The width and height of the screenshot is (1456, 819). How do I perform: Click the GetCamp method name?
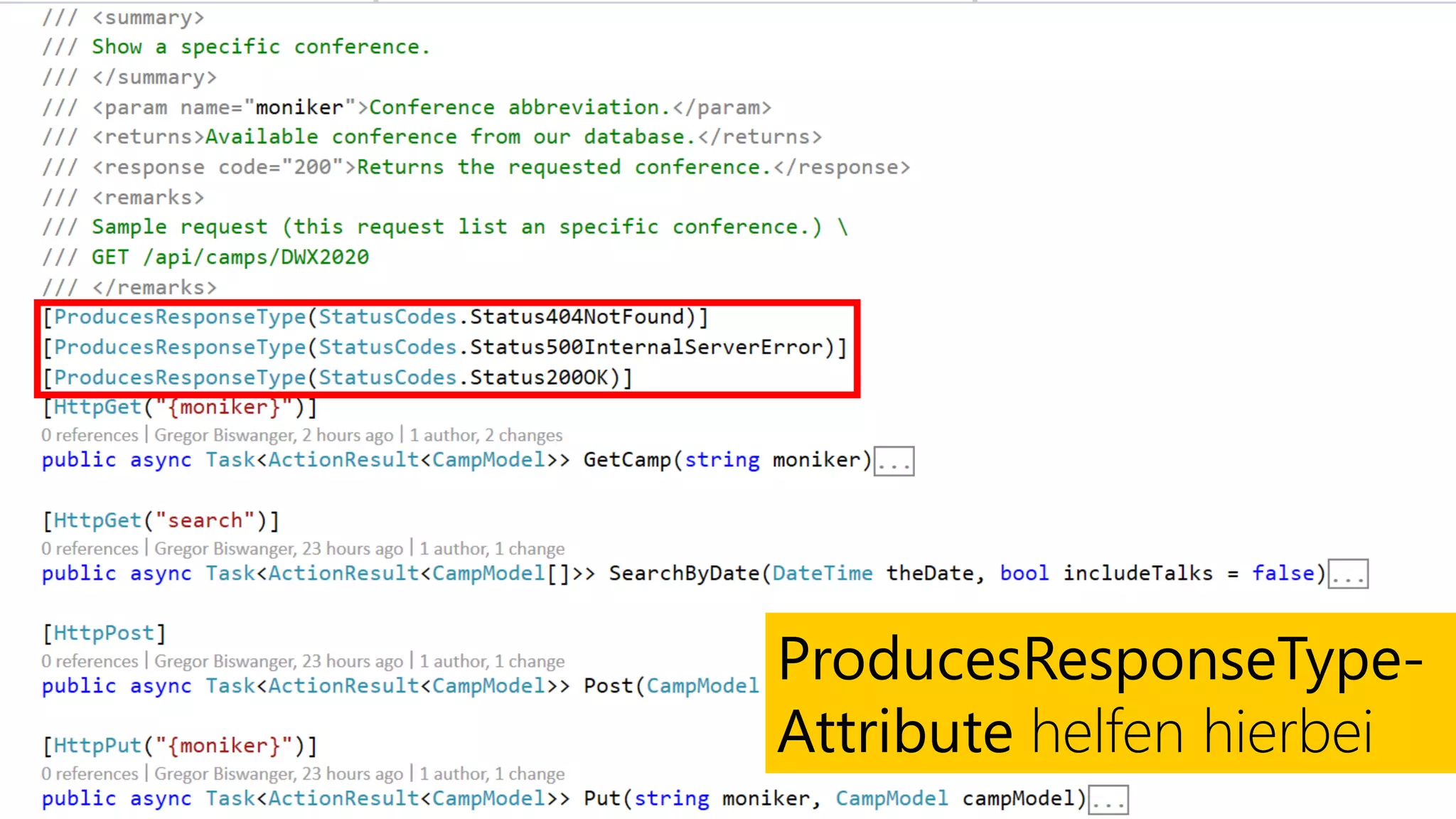[x=628, y=461]
